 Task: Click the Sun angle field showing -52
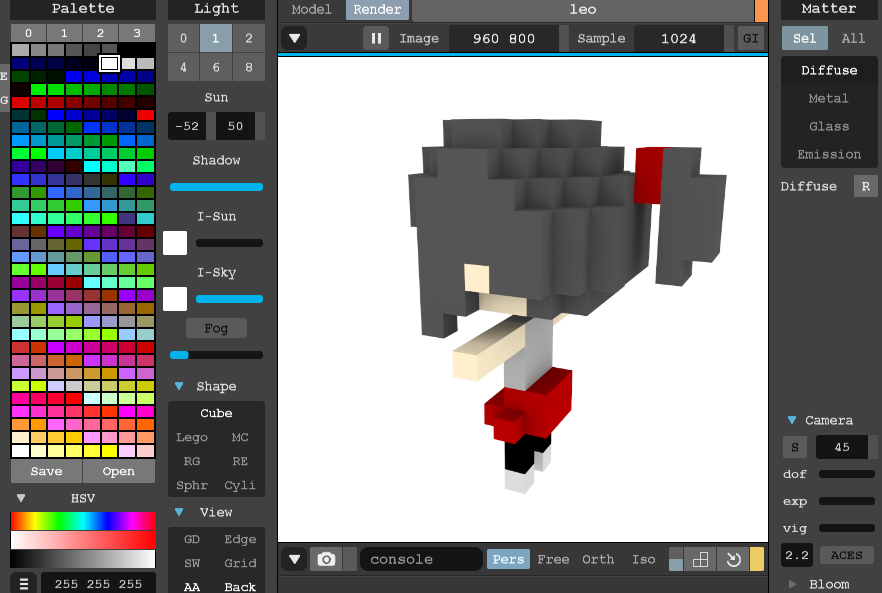[x=187, y=126]
